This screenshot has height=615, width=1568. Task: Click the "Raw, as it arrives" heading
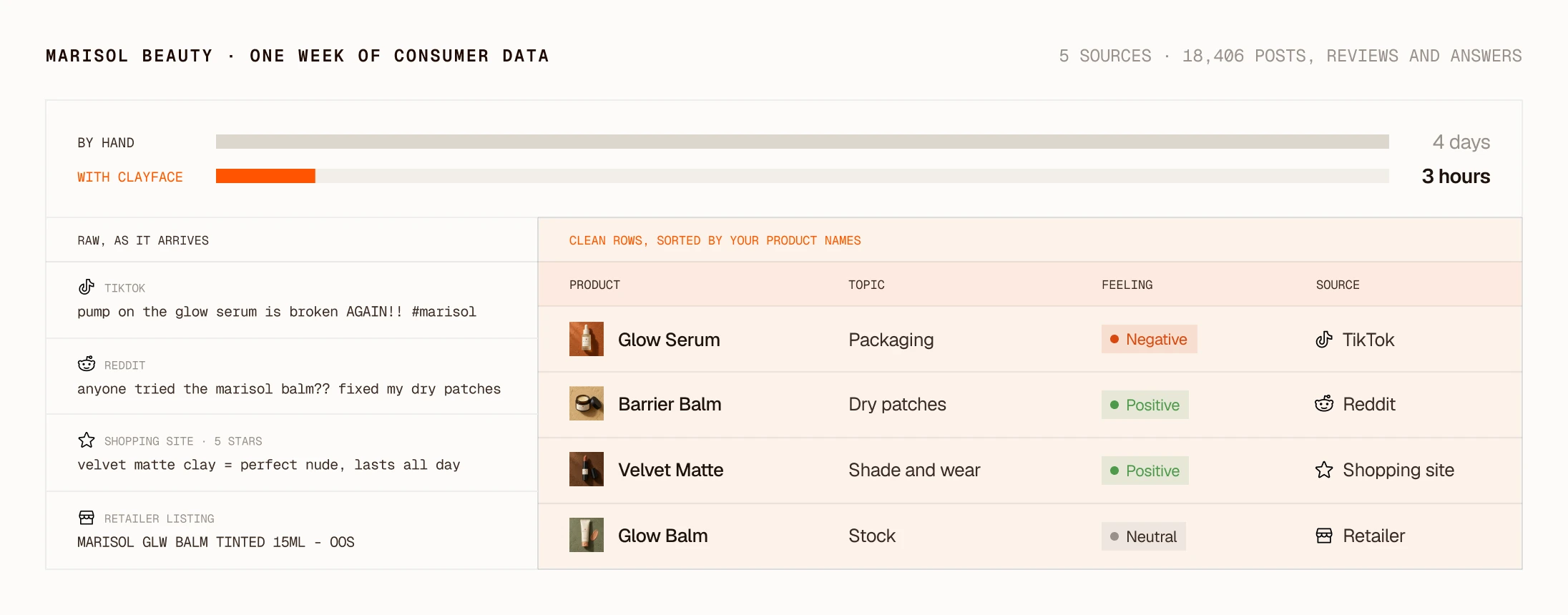pos(143,240)
